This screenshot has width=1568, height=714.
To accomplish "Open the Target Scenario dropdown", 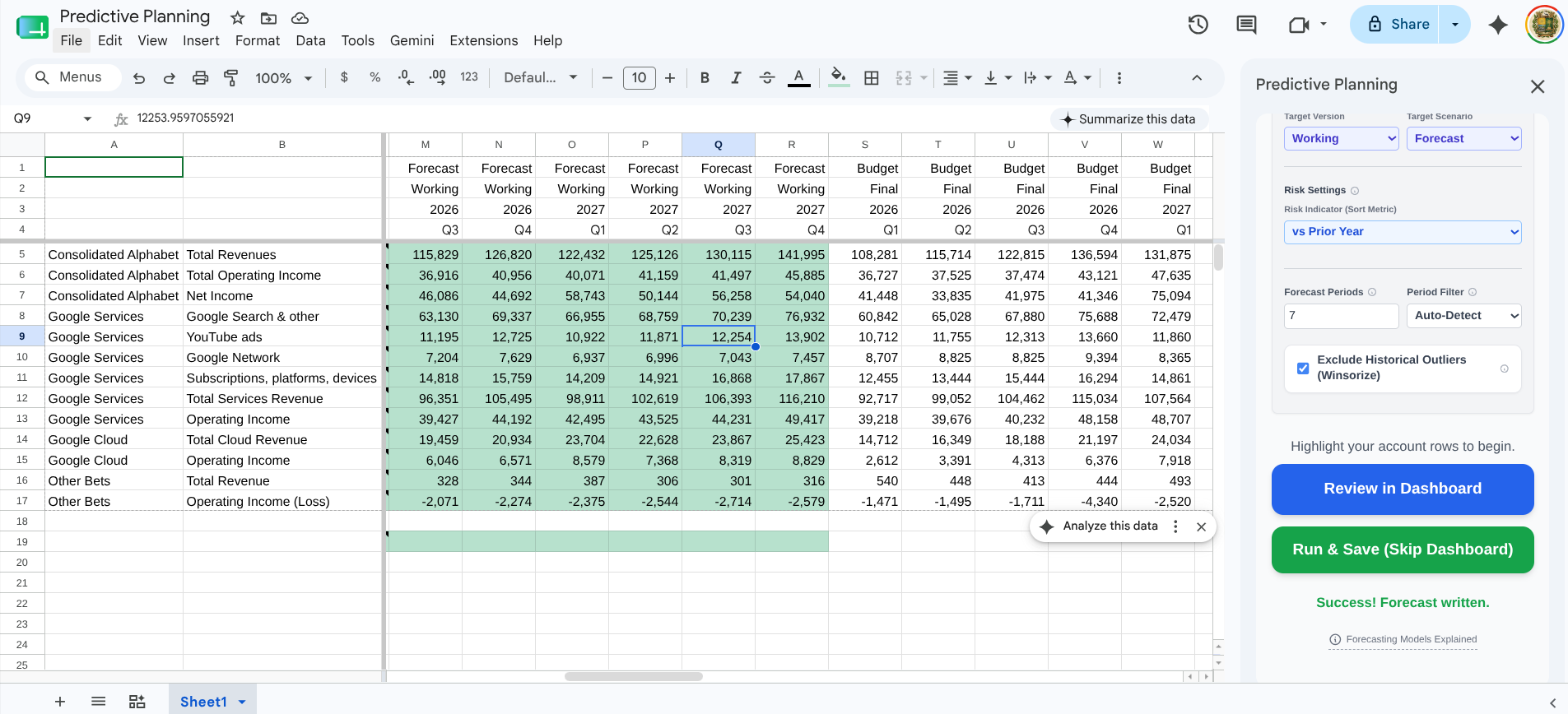I will click(x=1464, y=138).
